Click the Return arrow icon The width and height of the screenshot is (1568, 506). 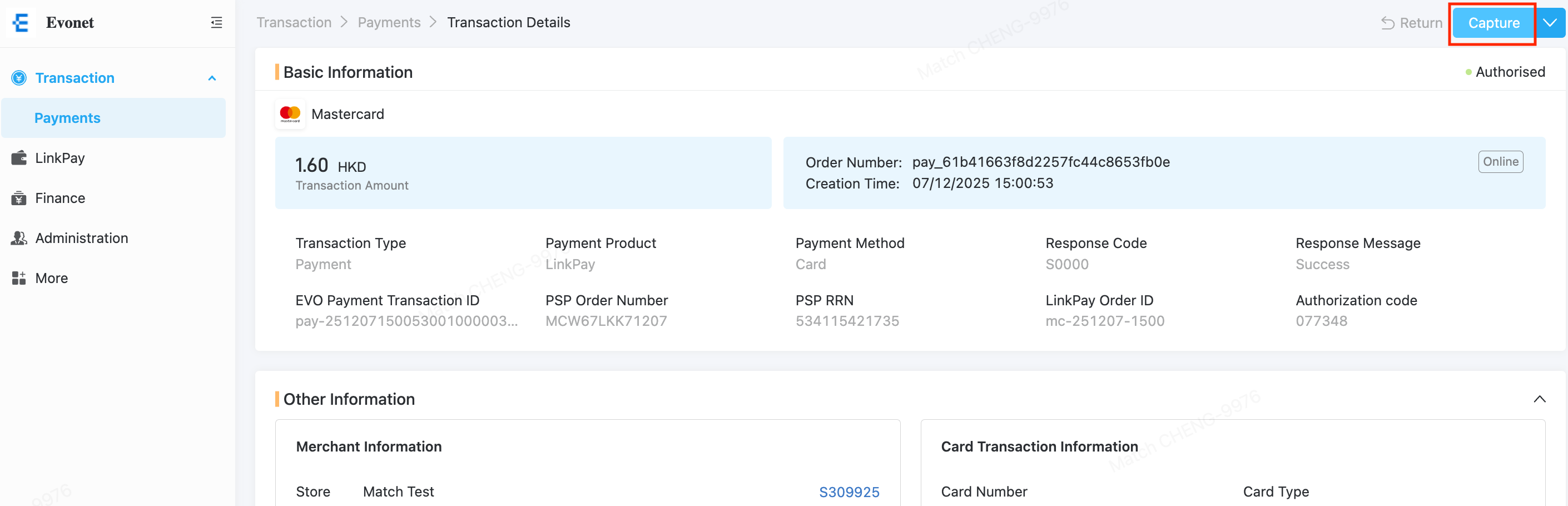coord(1388,23)
